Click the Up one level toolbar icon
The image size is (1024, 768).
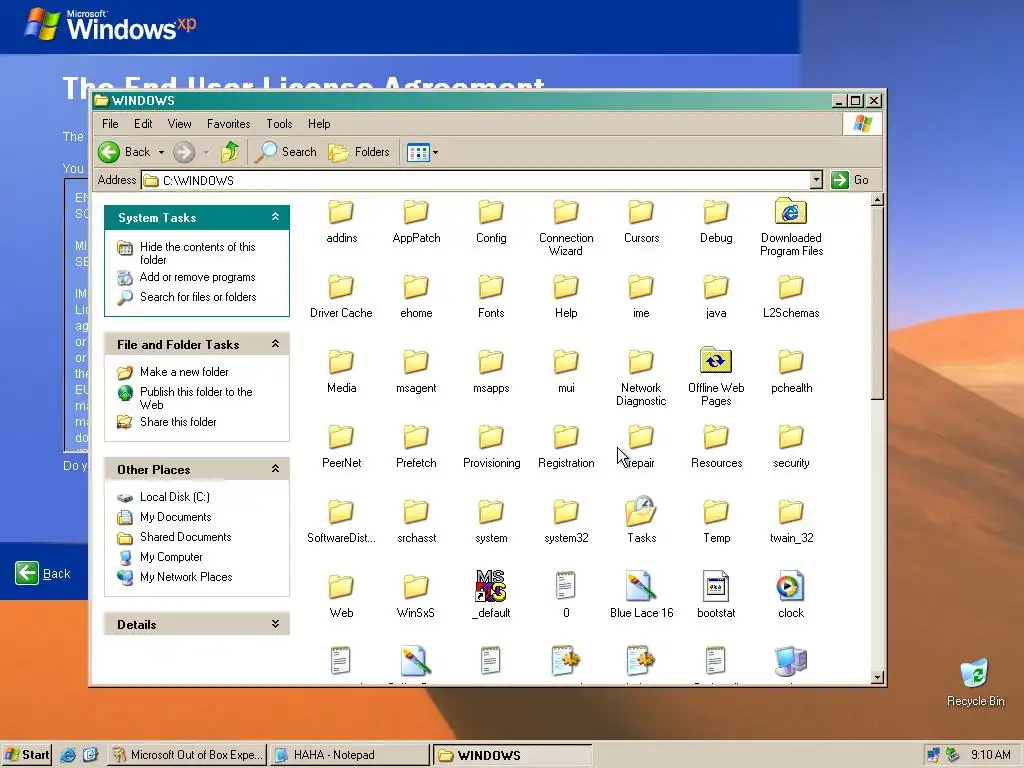(230, 152)
